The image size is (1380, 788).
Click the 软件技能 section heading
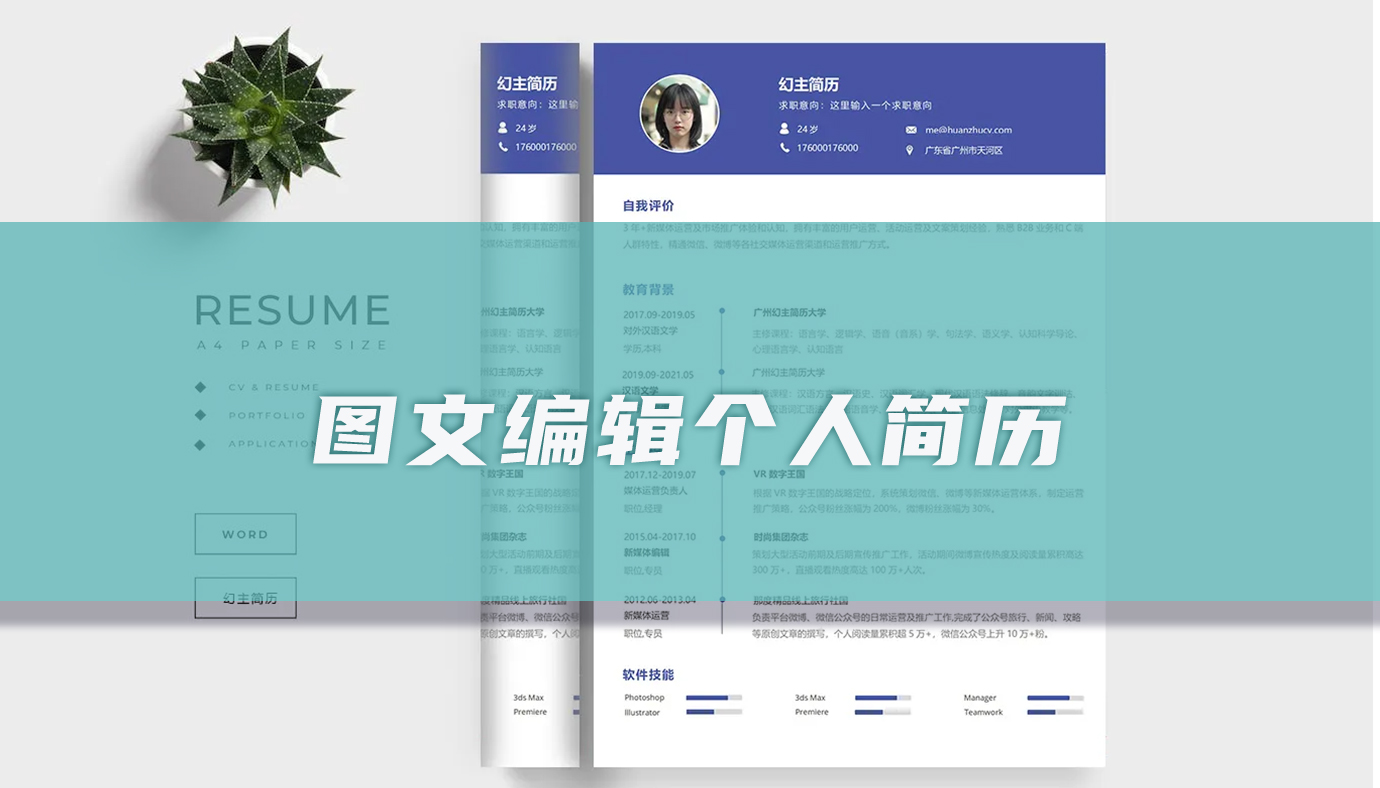pyautogui.click(x=648, y=675)
